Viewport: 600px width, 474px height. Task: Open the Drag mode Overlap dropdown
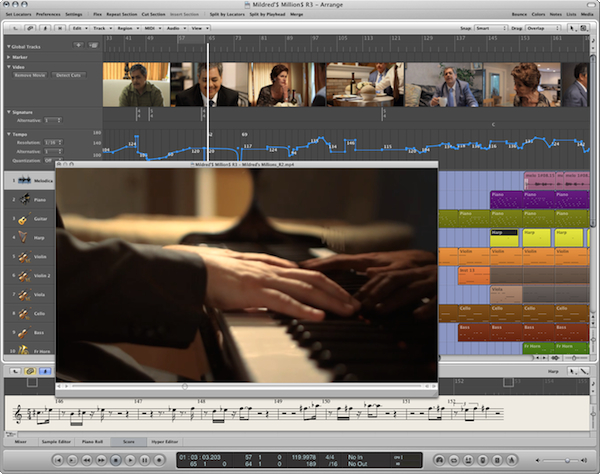pyautogui.click(x=543, y=28)
